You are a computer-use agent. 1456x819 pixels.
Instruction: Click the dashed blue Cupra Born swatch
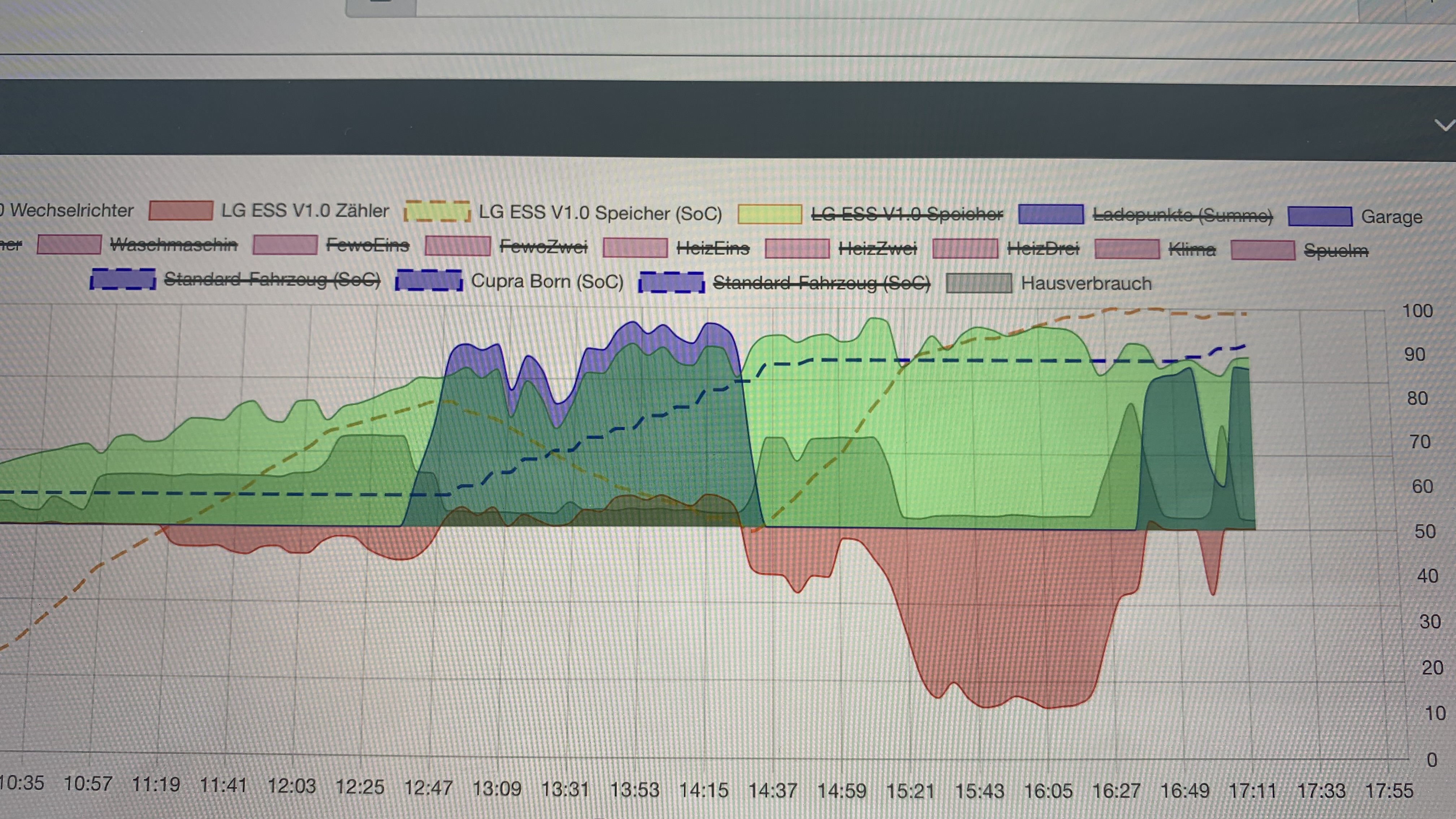pyautogui.click(x=428, y=280)
